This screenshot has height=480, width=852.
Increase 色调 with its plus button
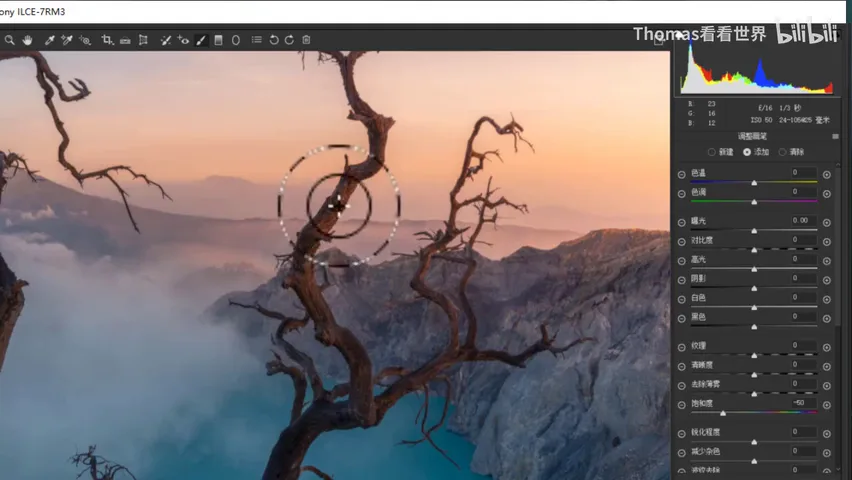pyautogui.click(x=826, y=194)
